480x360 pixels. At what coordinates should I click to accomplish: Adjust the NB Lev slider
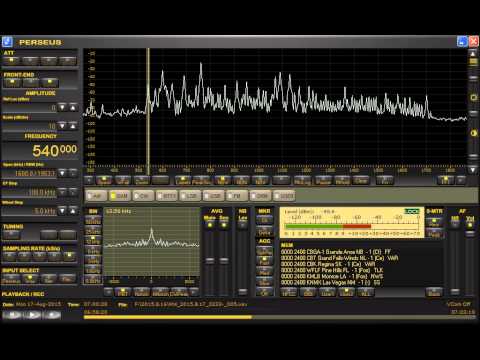[x=242, y=291]
